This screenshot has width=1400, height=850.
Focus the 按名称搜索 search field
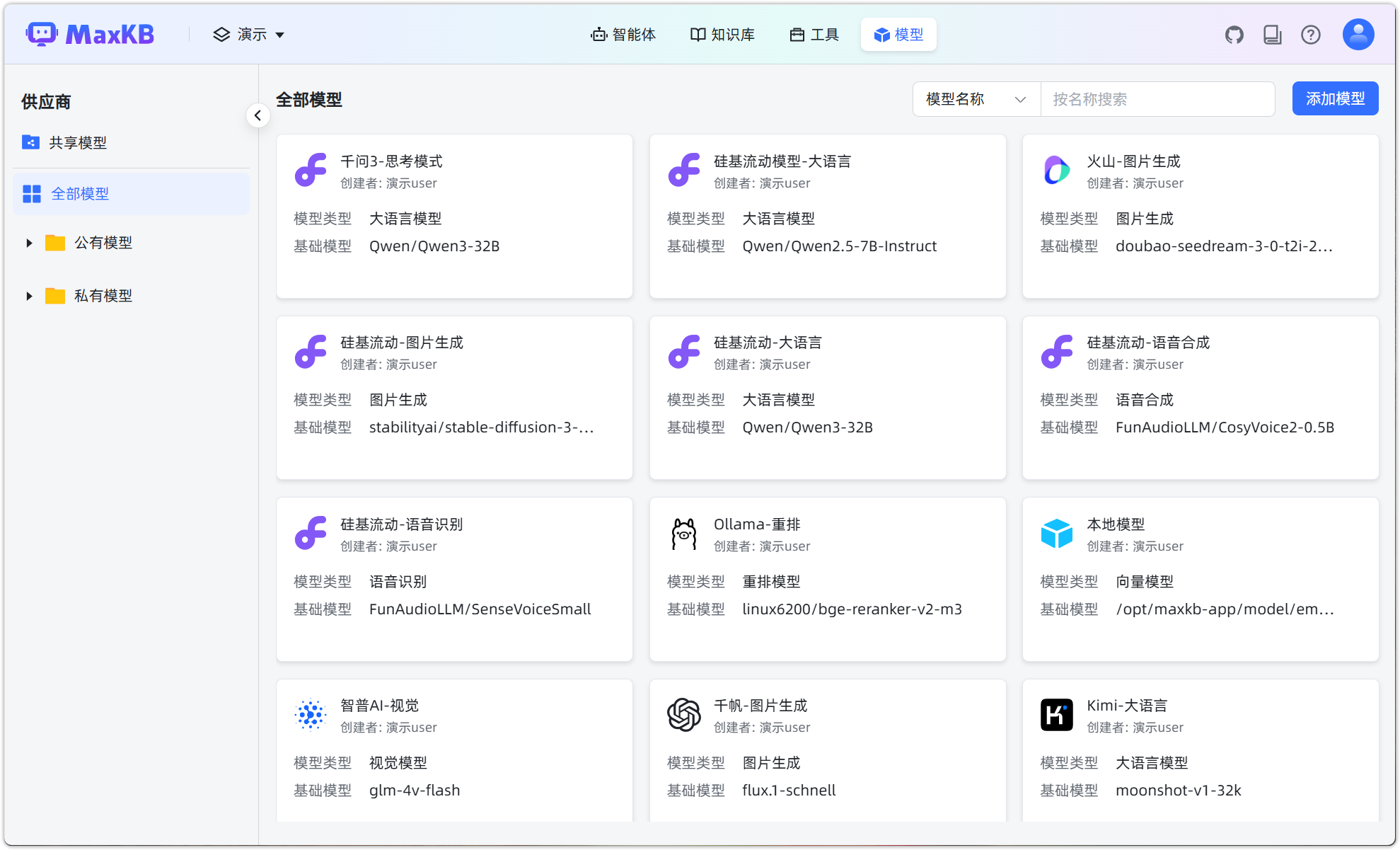(1157, 99)
